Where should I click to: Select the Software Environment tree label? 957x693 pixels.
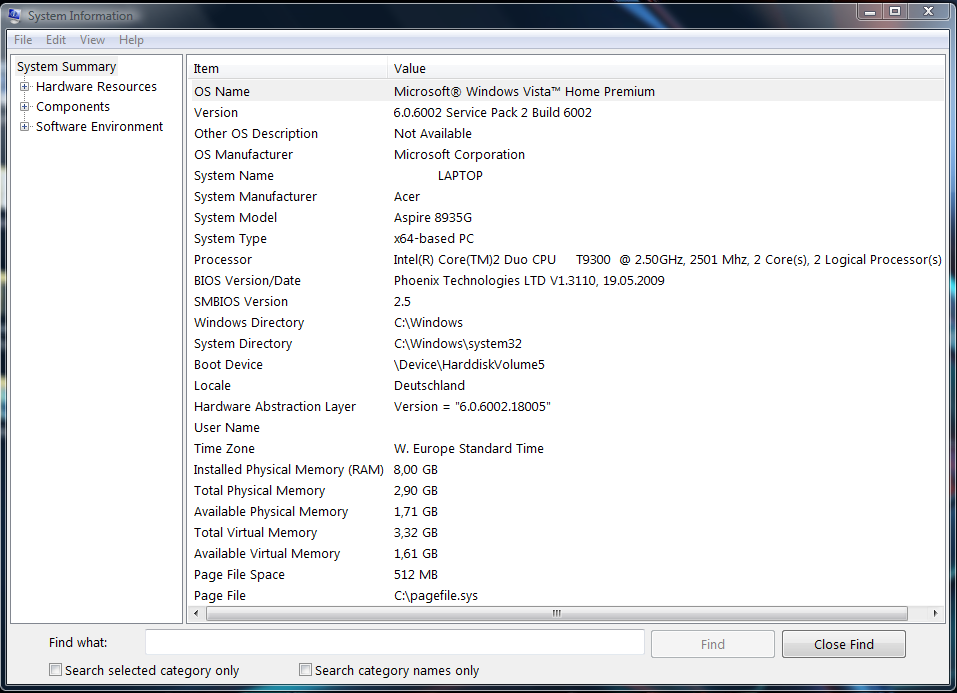click(99, 126)
